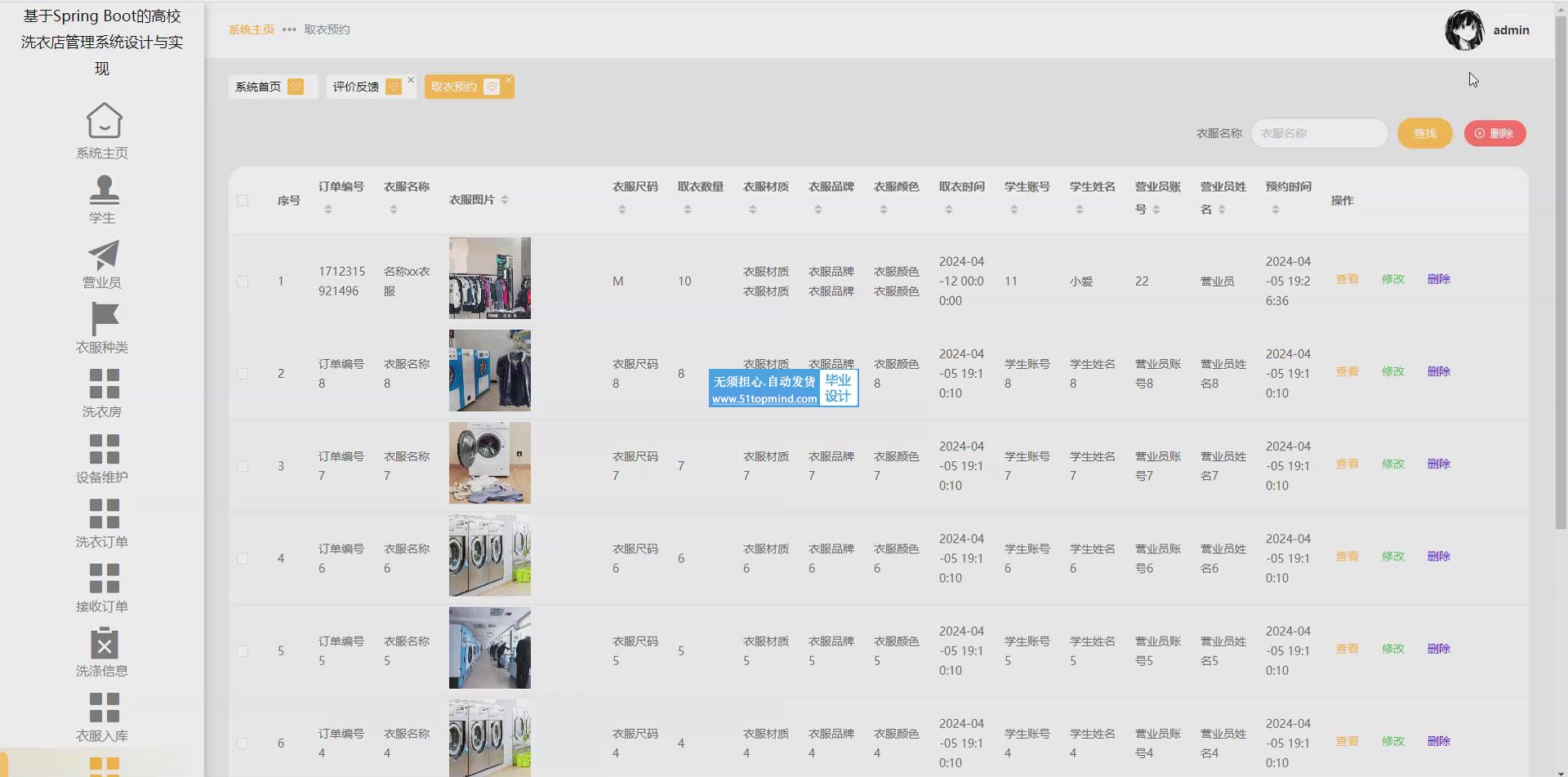This screenshot has height=777, width=1568.
Task: Delete the row 1 reservation
Action: tap(1438, 279)
